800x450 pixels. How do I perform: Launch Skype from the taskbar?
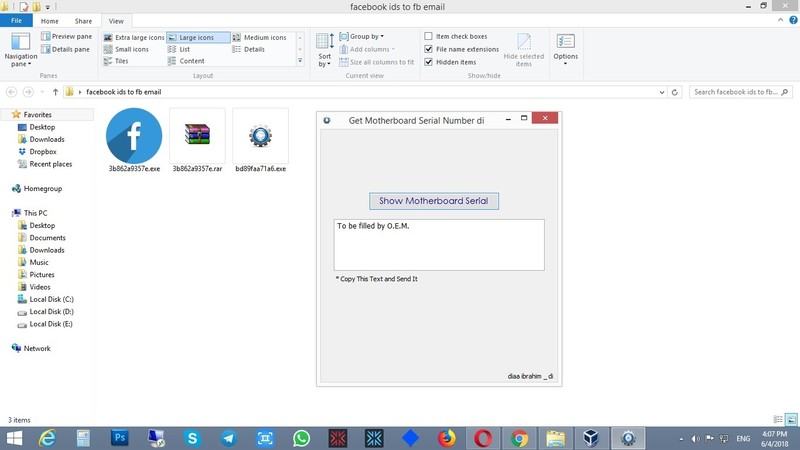pyautogui.click(x=192, y=438)
